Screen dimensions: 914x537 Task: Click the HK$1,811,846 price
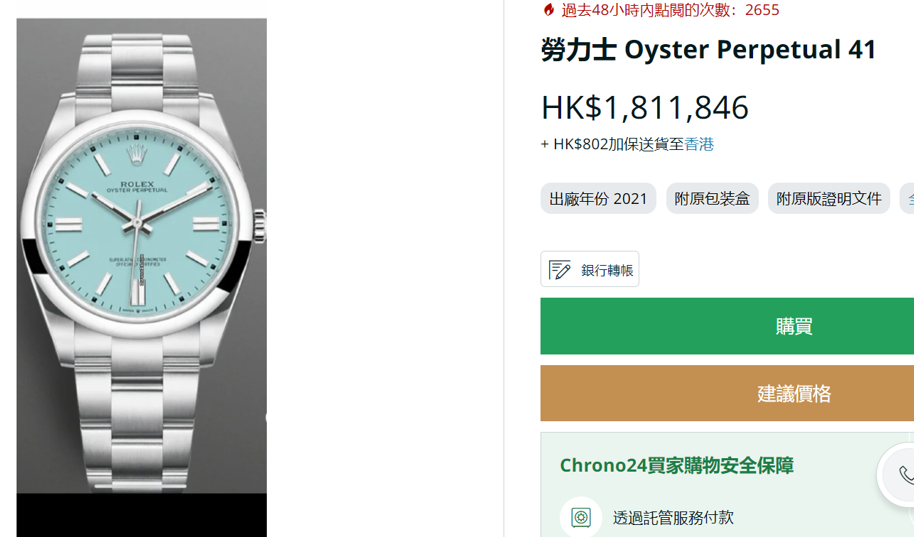[x=645, y=107]
